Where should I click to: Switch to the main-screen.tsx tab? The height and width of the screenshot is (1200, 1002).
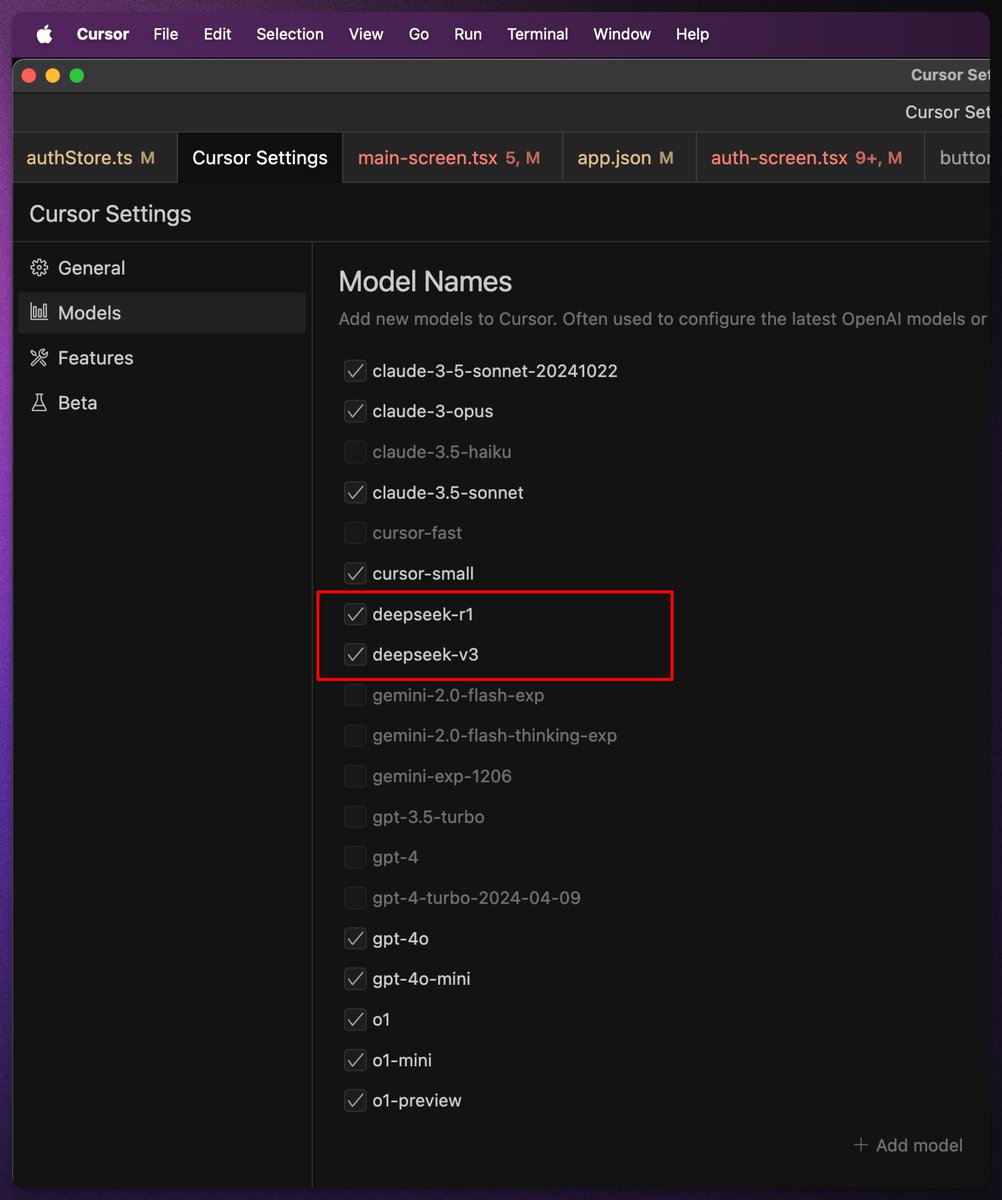(x=453, y=158)
